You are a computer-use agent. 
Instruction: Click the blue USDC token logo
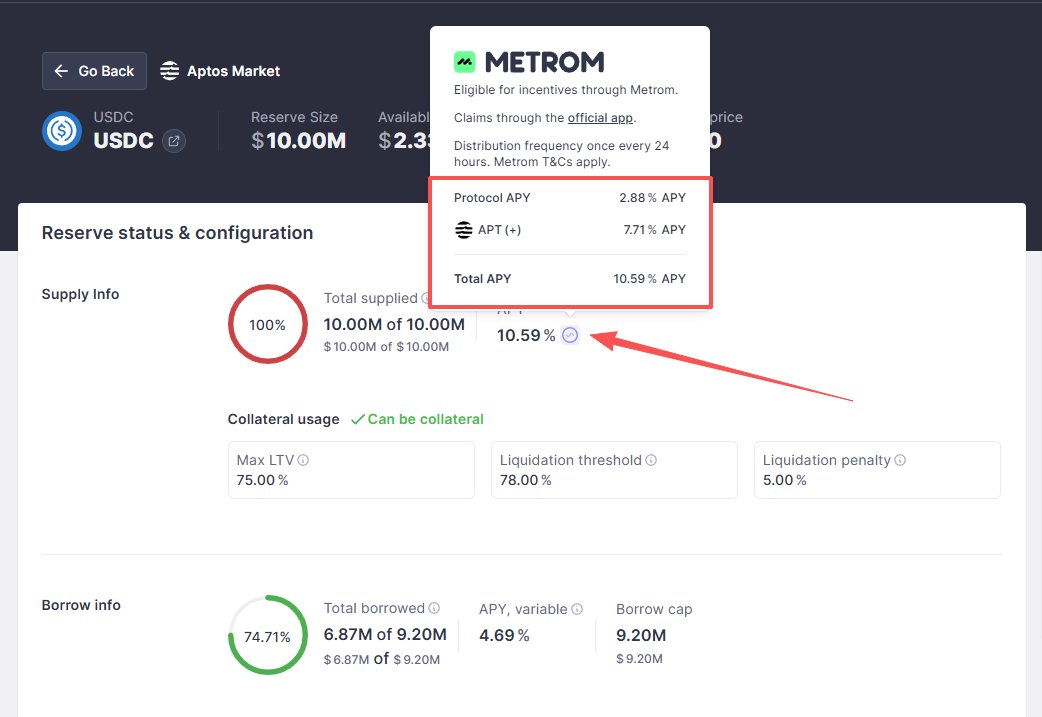point(62,132)
